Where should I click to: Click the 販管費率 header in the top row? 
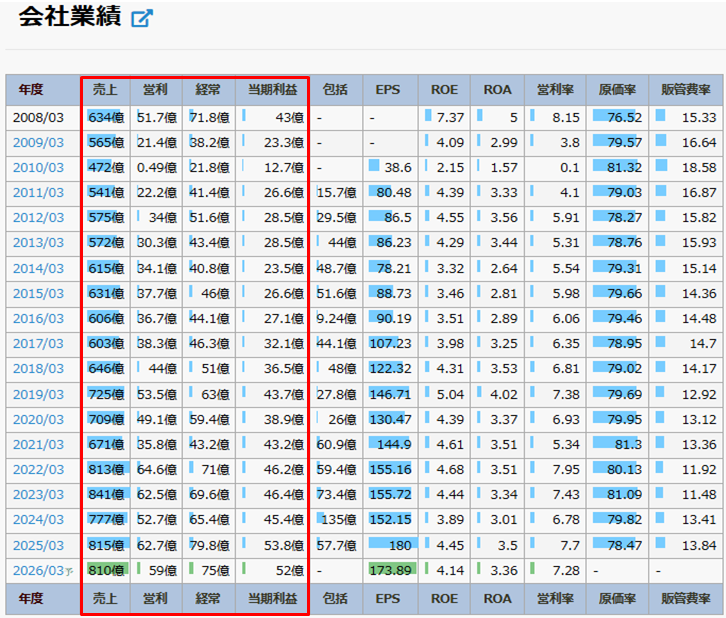(x=683, y=90)
